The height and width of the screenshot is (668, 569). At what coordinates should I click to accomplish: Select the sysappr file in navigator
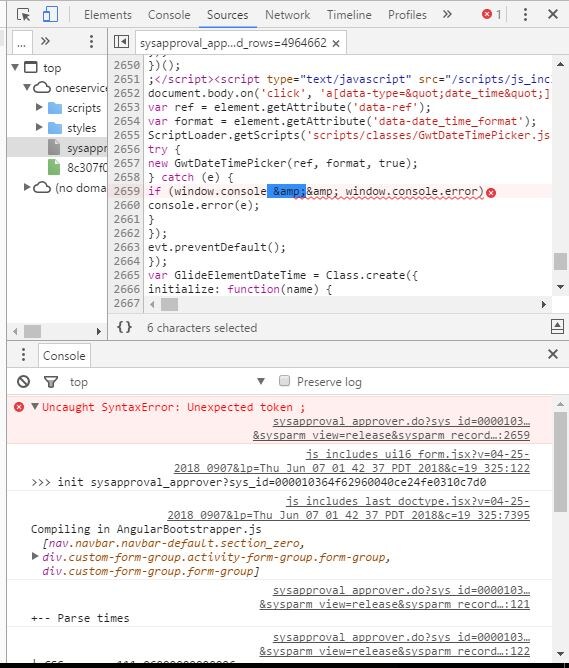pos(57,147)
